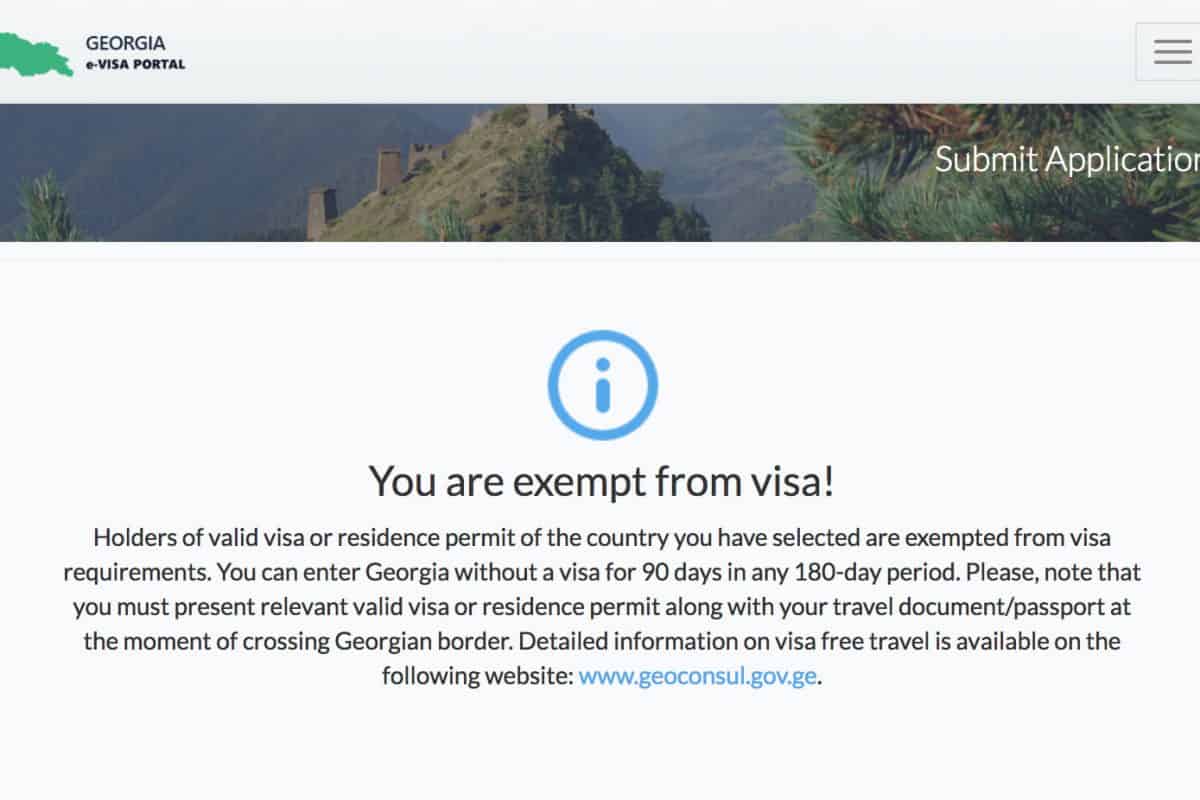
Task: Click the leftmost stone tower in banner
Action: (321, 213)
